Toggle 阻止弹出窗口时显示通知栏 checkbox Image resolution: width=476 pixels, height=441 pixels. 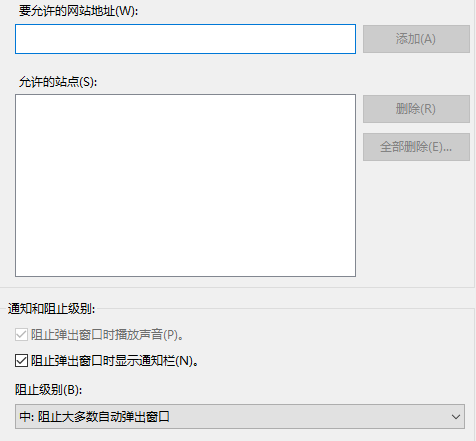[21, 360]
